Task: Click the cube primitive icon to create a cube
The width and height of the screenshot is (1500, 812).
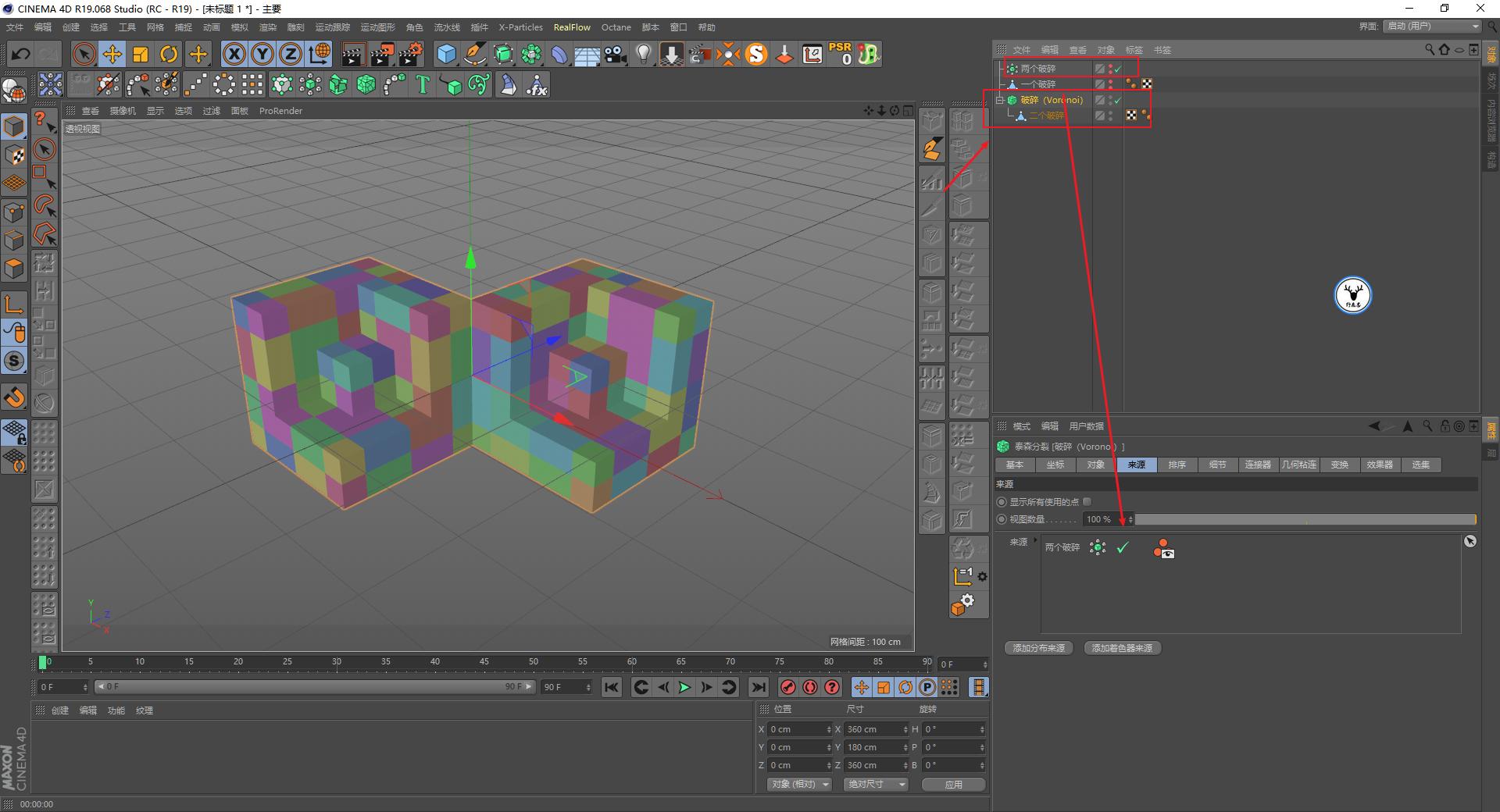Action: click(446, 54)
